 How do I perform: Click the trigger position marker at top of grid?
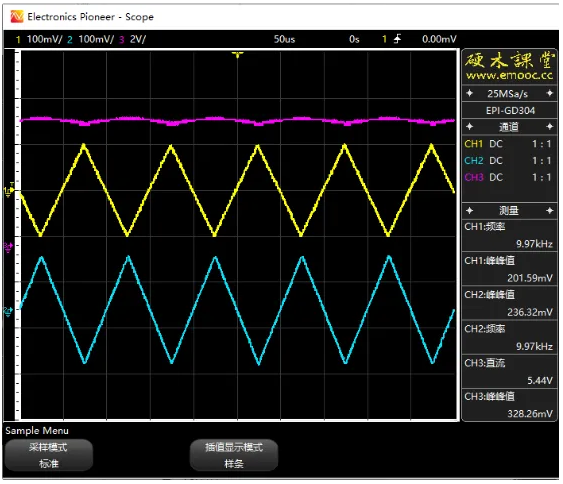[x=237, y=55]
